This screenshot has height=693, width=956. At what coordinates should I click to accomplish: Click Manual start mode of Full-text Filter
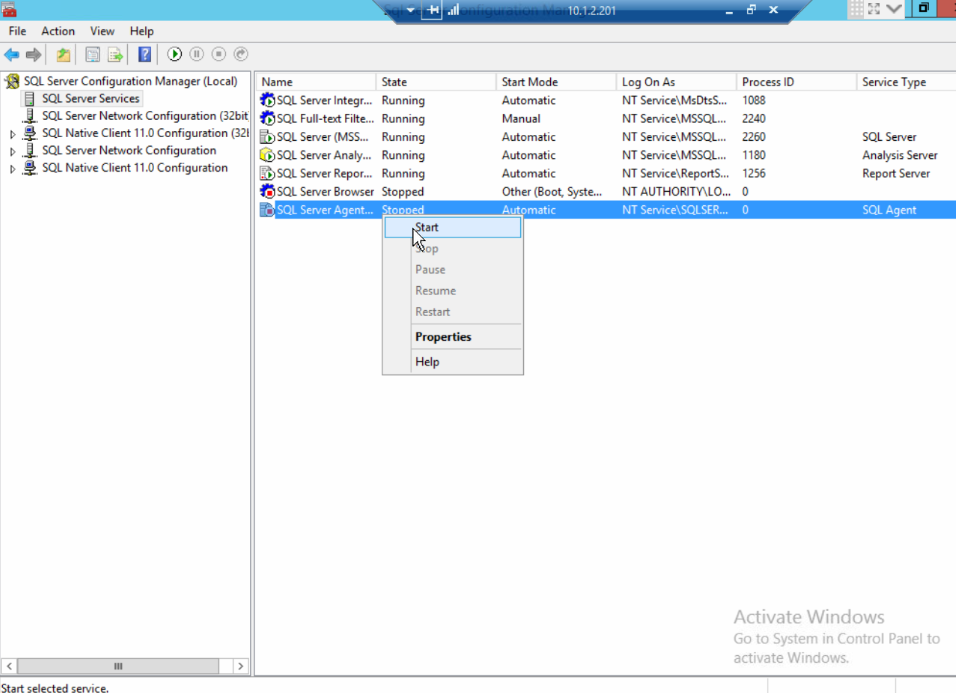(x=521, y=118)
